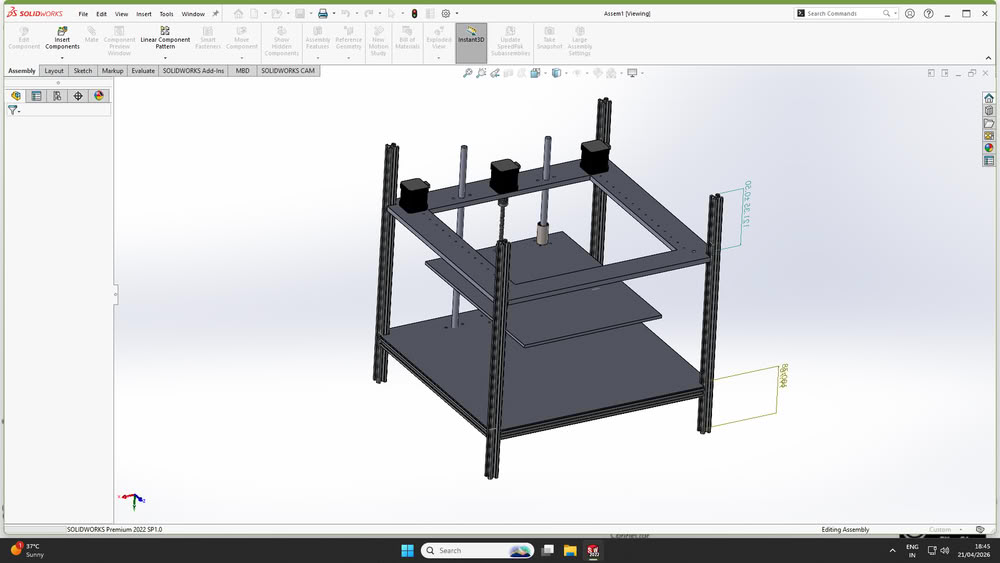Open the PropertyManager tab icon

point(36,96)
